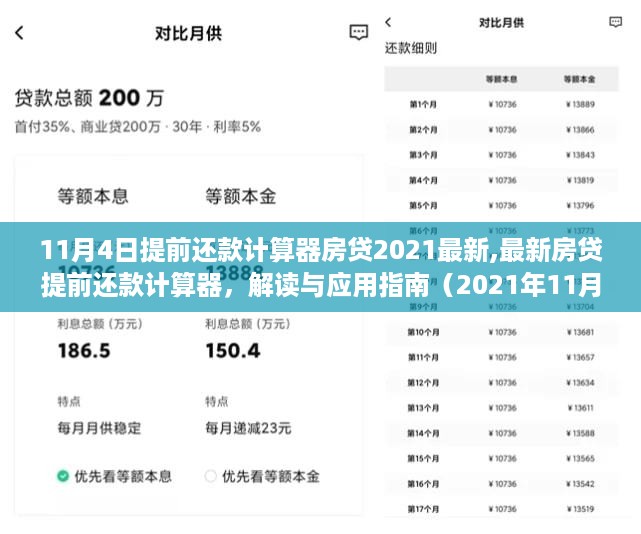Viewport: 641px width, 534px height.
Task: Click the 还款细则 section heading
Action: click(x=410, y=47)
